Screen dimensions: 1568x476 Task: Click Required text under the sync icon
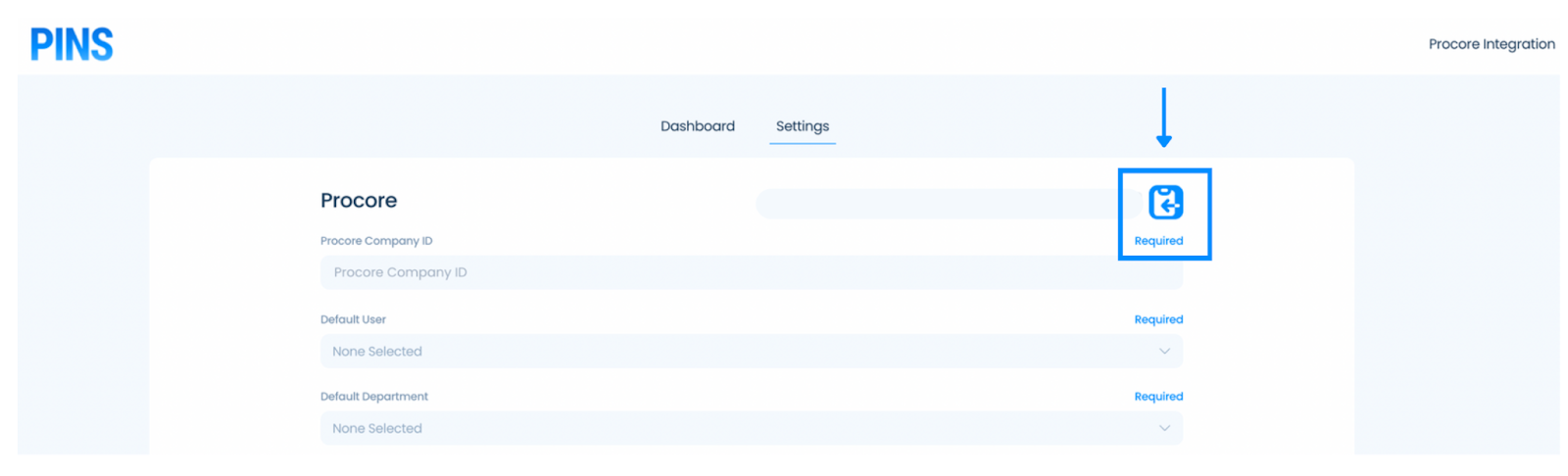coord(1158,241)
